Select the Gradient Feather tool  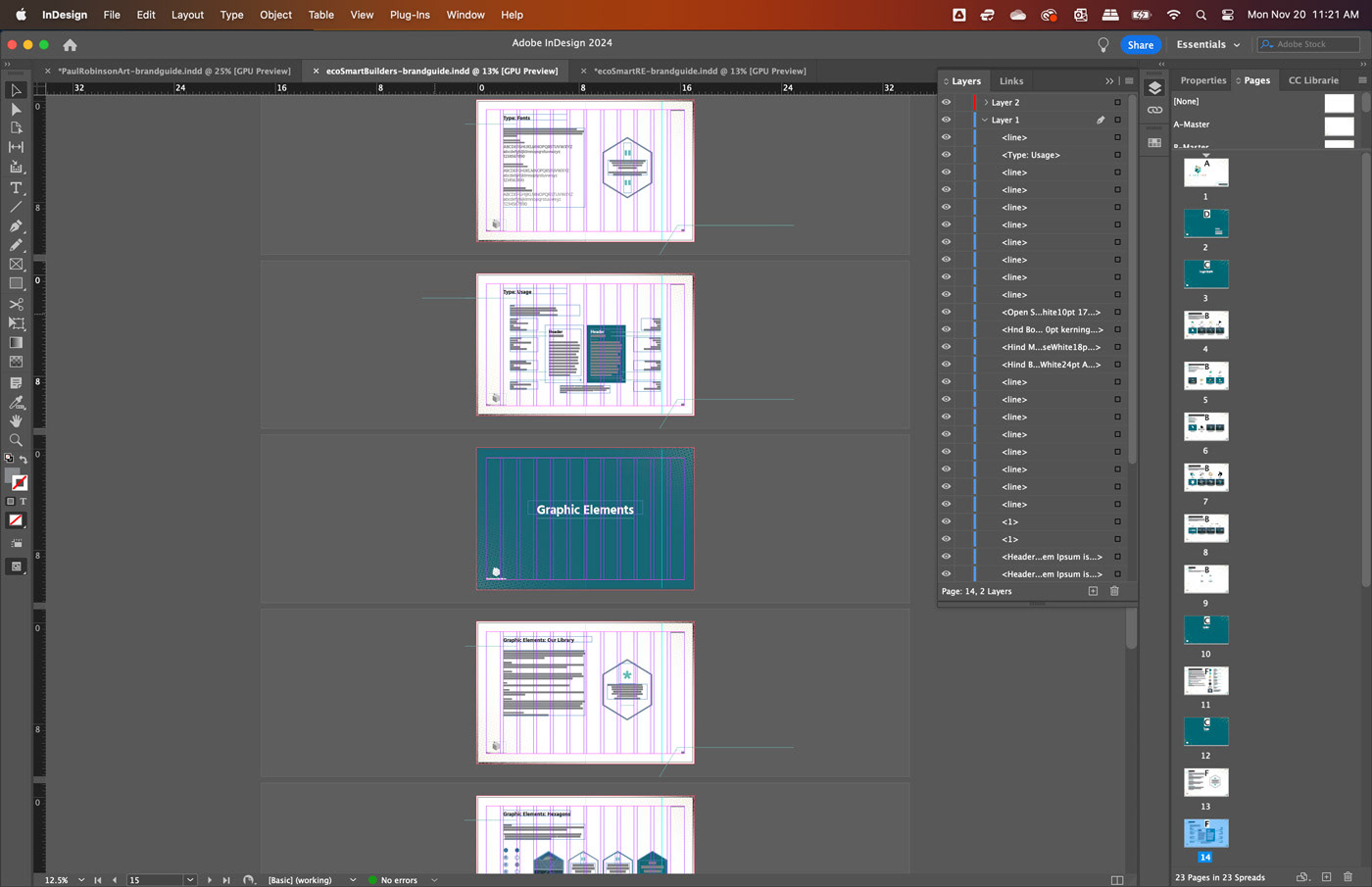16,362
